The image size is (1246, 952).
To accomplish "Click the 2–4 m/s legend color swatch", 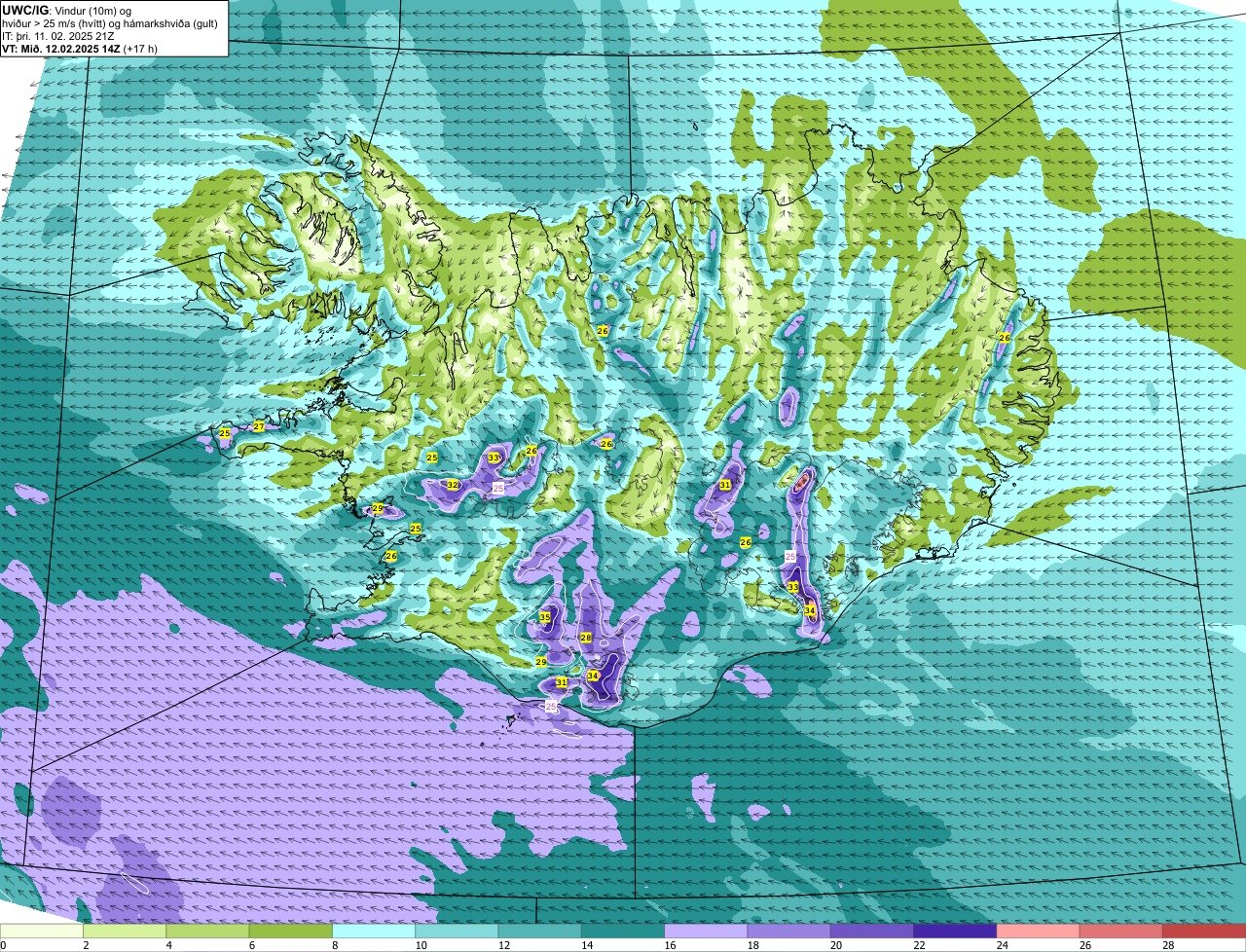I will pyautogui.click(x=125, y=932).
